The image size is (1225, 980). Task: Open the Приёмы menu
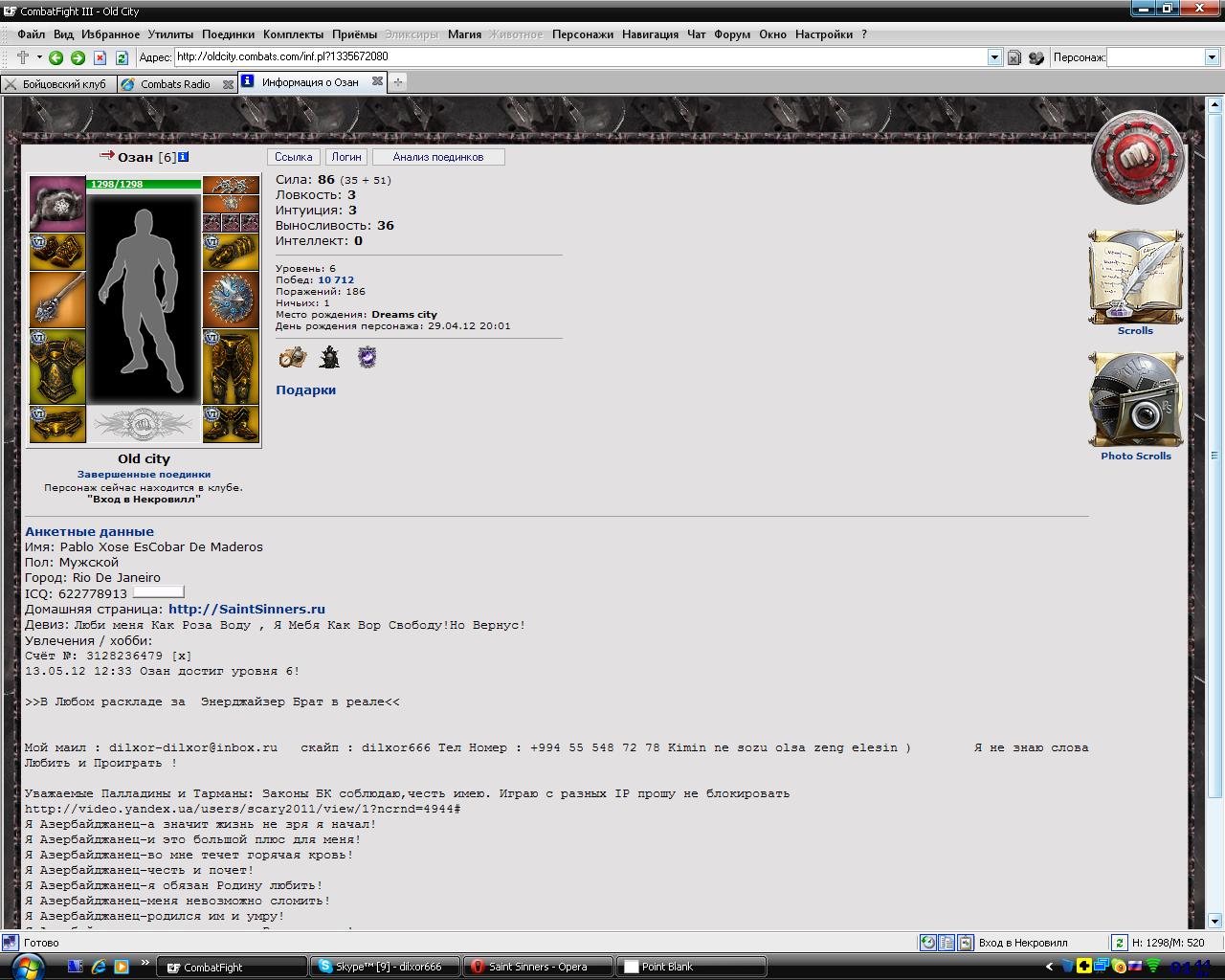355,34
